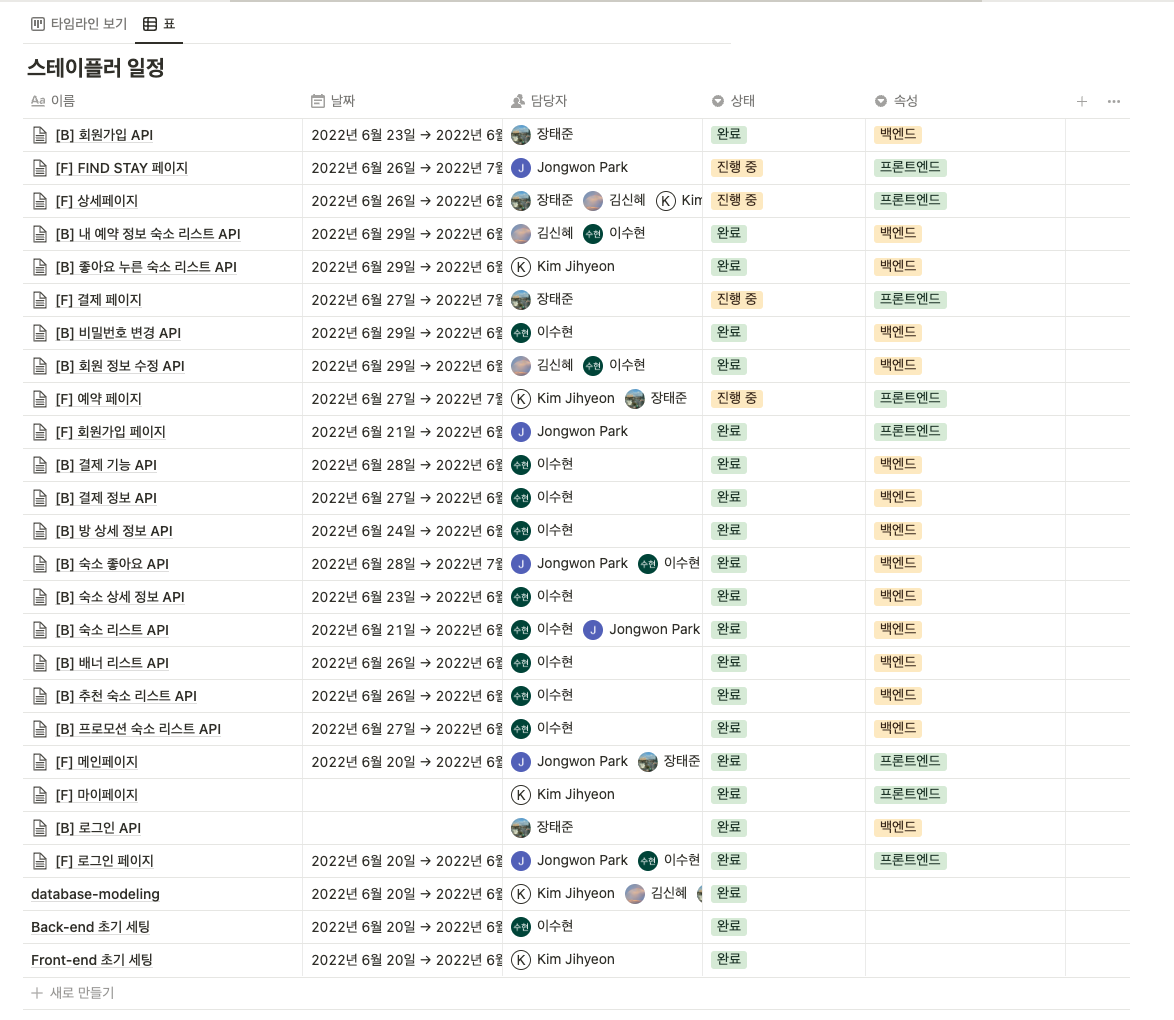Click Kim Jihyeon's avatar in the 좋아요 누른 숙소 row

[522, 266]
